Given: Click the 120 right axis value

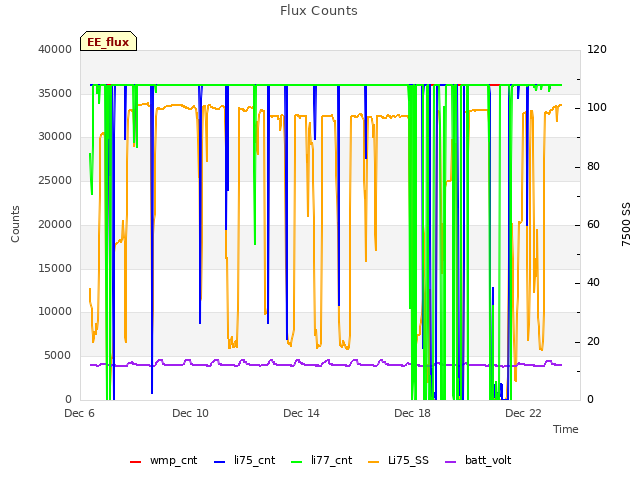Looking at the screenshot, I should 597,49.
